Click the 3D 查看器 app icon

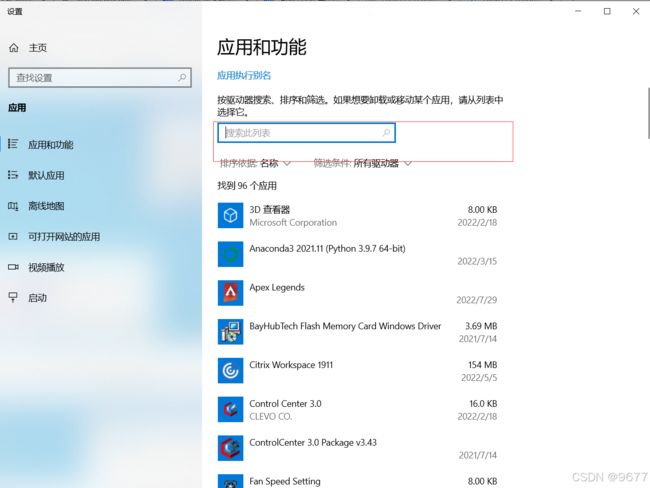tap(230, 216)
